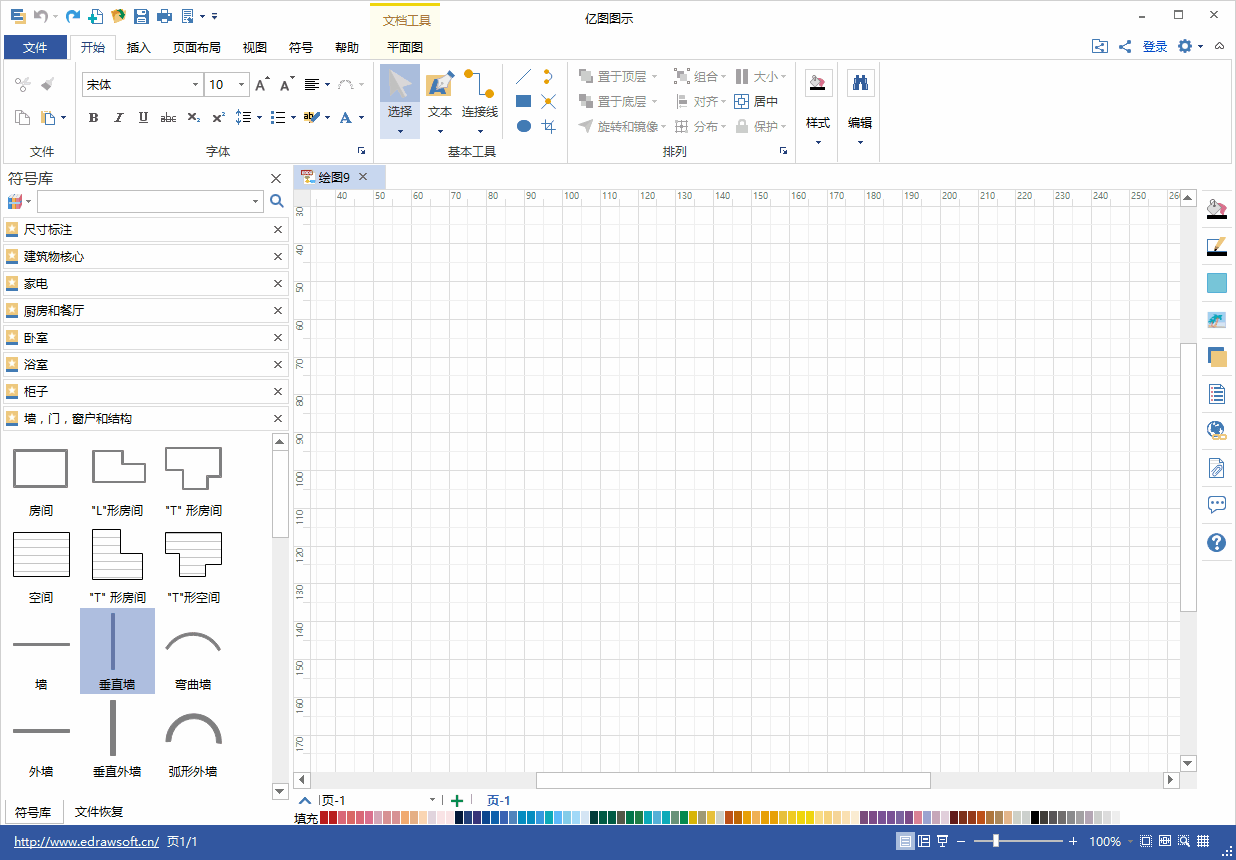Switch to the 插入 ribbon tab
Viewport: 1236px width, 860px height.
pos(139,47)
